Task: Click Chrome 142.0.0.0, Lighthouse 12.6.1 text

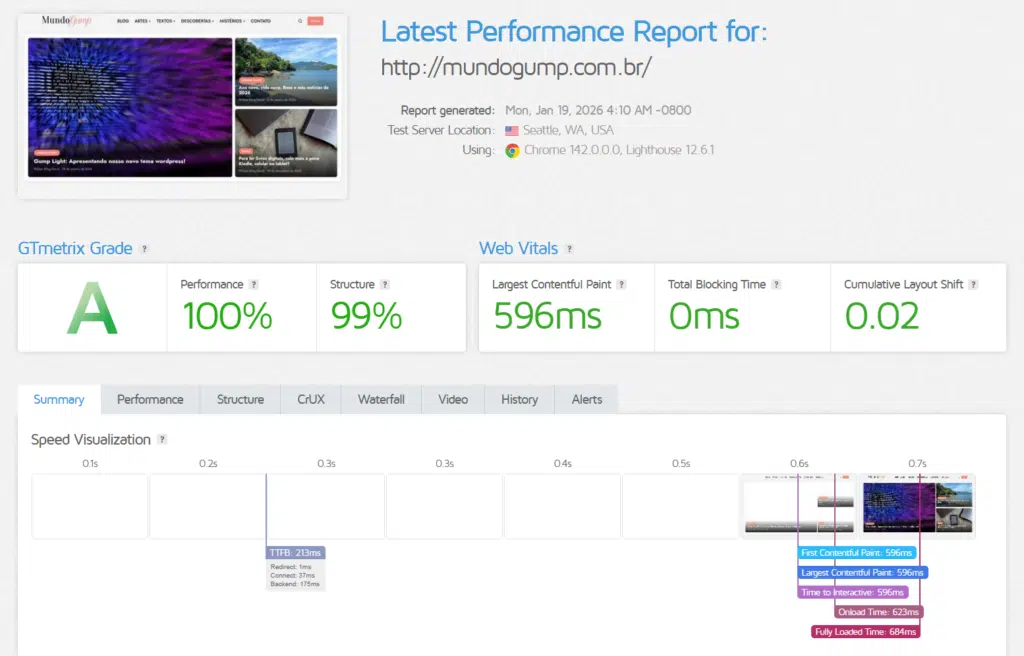Action: point(619,150)
